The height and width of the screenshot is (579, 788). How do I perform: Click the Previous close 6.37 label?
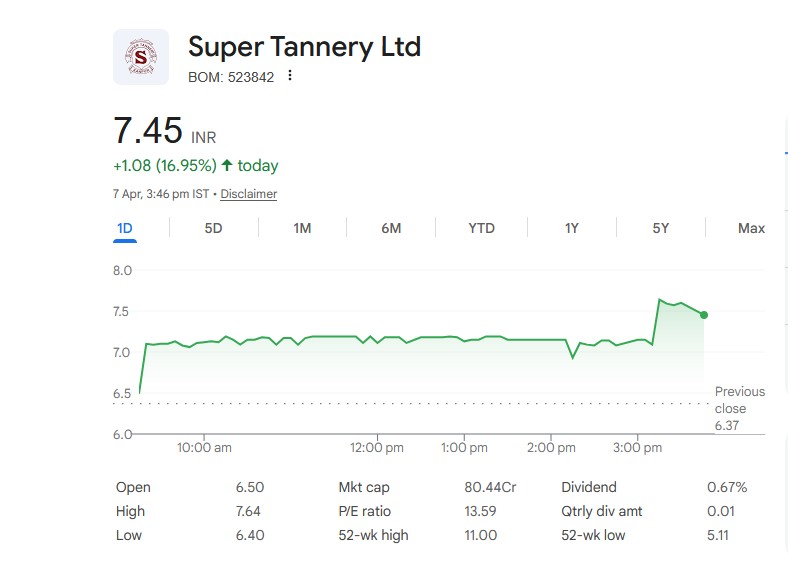739,408
